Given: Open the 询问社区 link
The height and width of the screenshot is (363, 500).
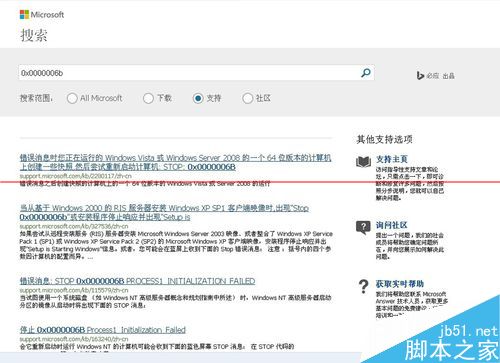Looking at the screenshot, I should click(x=392, y=225).
